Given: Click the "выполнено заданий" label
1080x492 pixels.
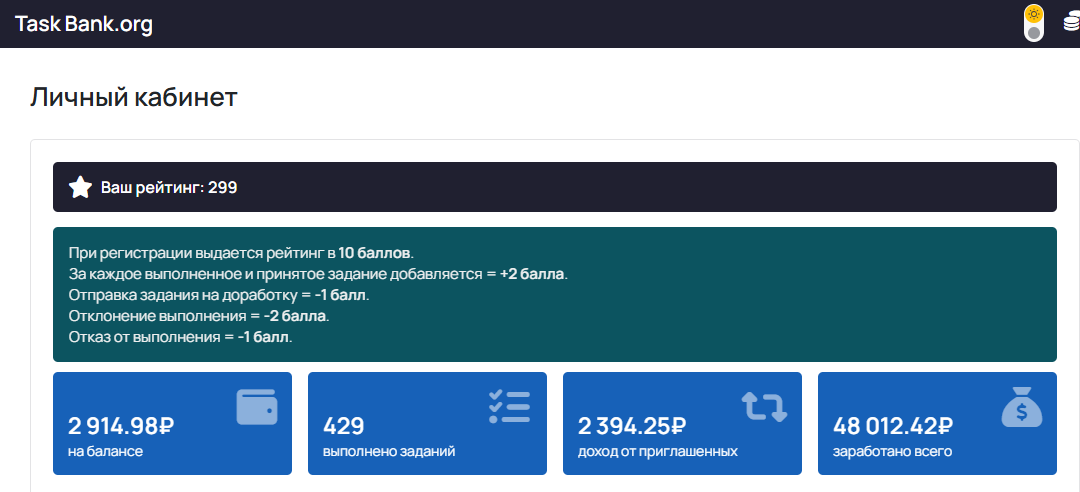Looking at the screenshot, I should (x=389, y=452).
